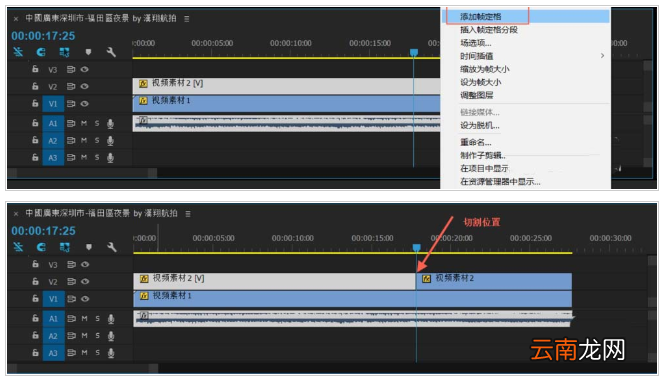This screenshot has height=378, width=663.
Task: Hide track V3 output in lower timeline
Action: coord(85,264)
